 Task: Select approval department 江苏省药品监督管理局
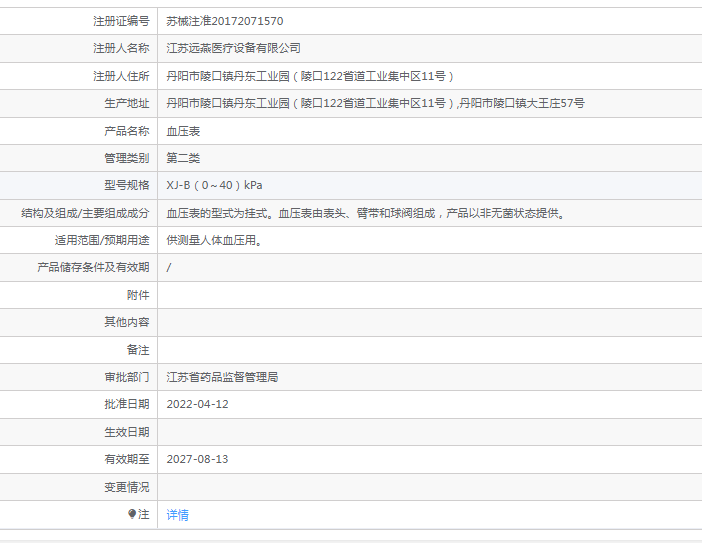[x=222, y=377]
